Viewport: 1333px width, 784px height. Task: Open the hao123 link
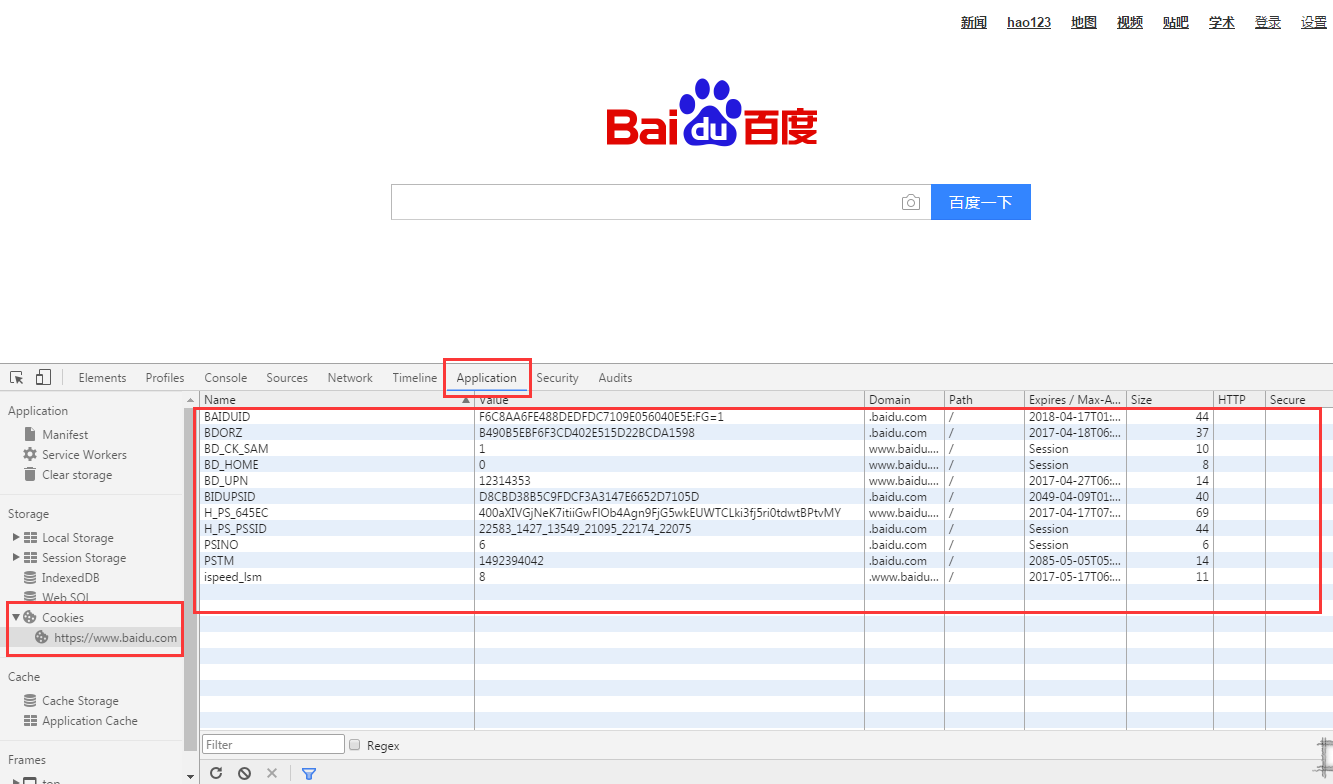click(1029, 22)
